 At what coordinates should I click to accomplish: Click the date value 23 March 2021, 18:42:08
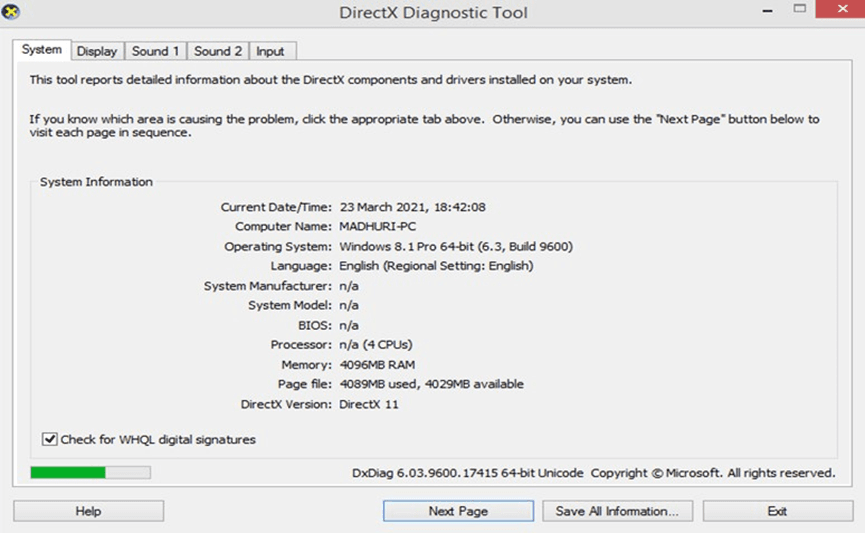coord(413,207)
